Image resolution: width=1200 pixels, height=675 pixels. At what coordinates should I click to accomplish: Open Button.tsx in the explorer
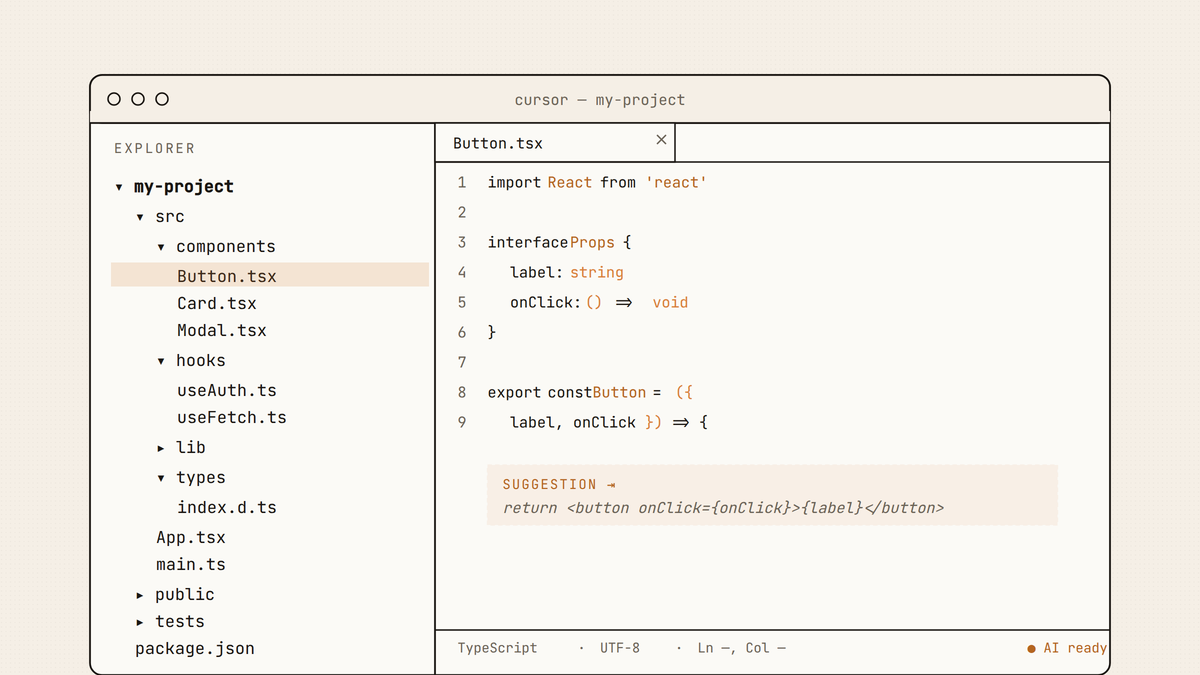[270, 276]
